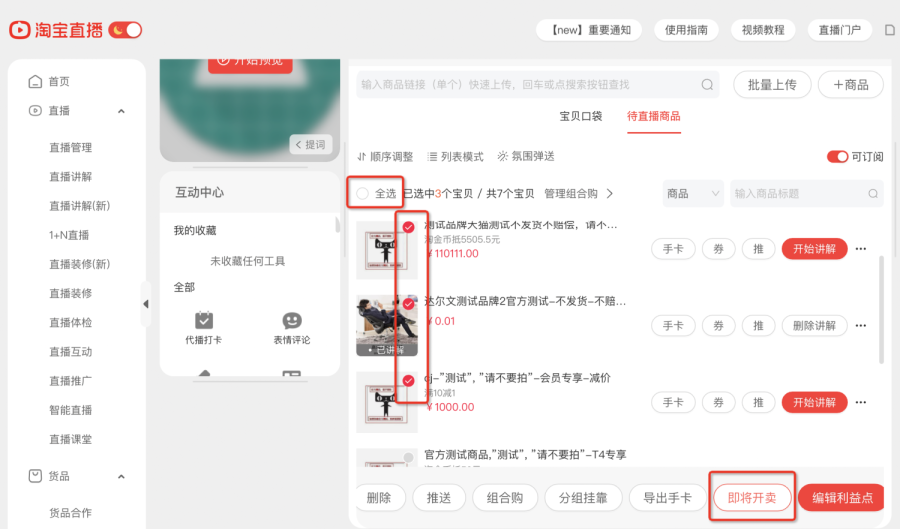Collapse the 直播 sidebar section chevron
Viewport: 900px width, 529px height.
[121, 111]
